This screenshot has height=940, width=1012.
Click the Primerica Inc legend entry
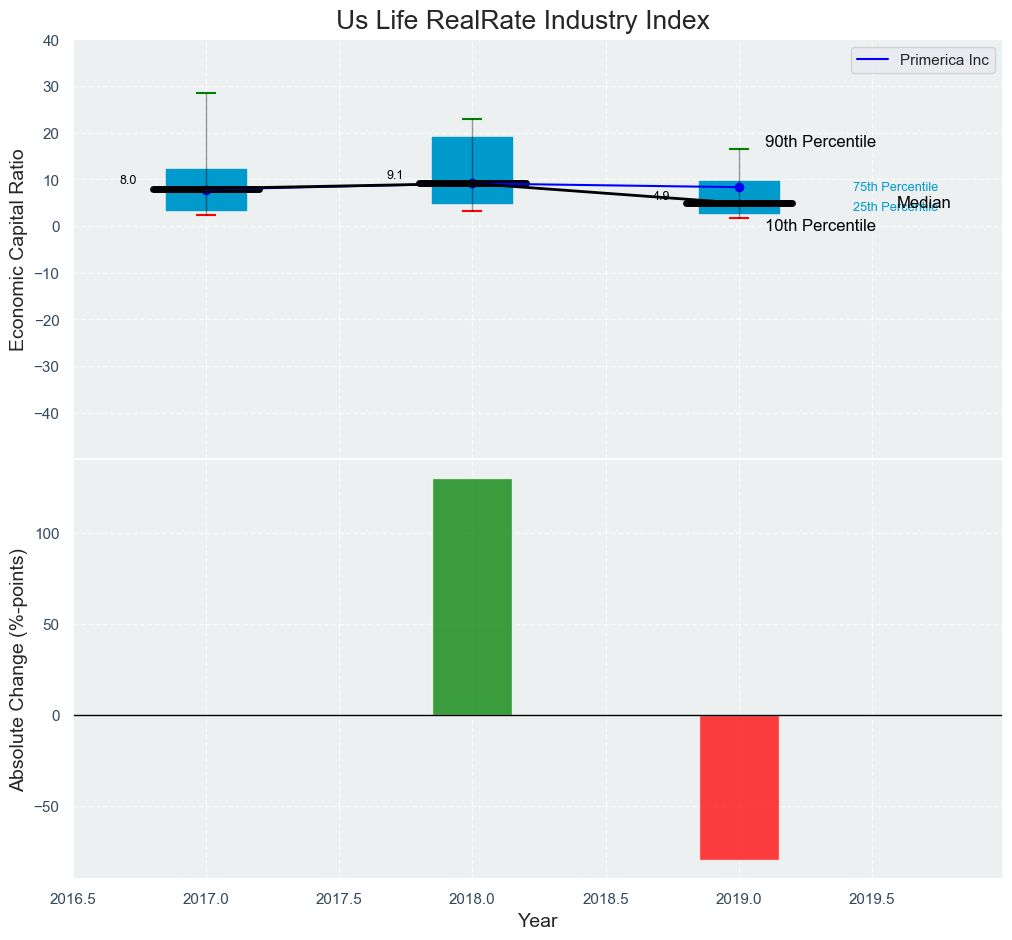click(922, 60)
